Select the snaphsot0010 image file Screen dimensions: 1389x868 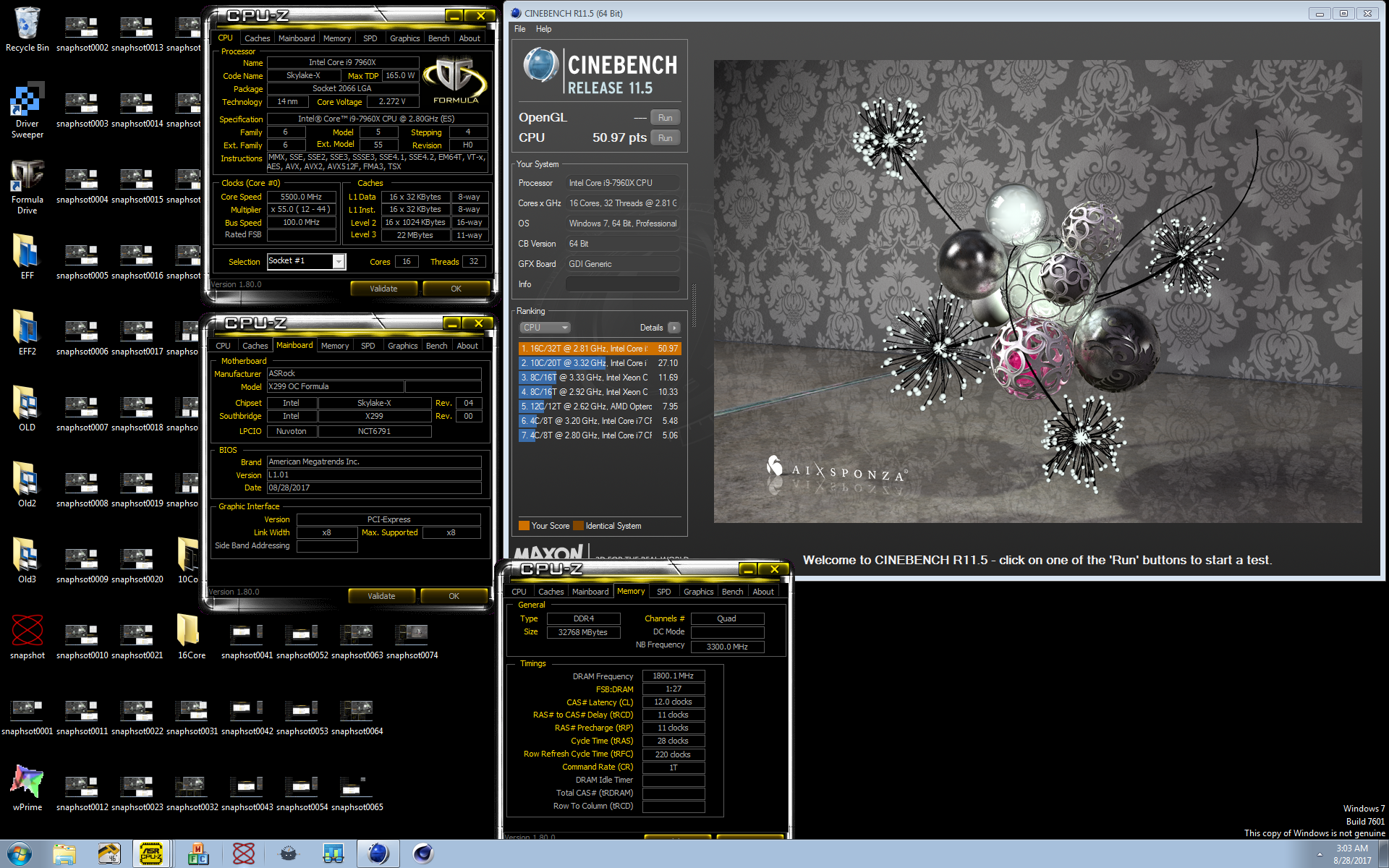[x=82, y=641]
